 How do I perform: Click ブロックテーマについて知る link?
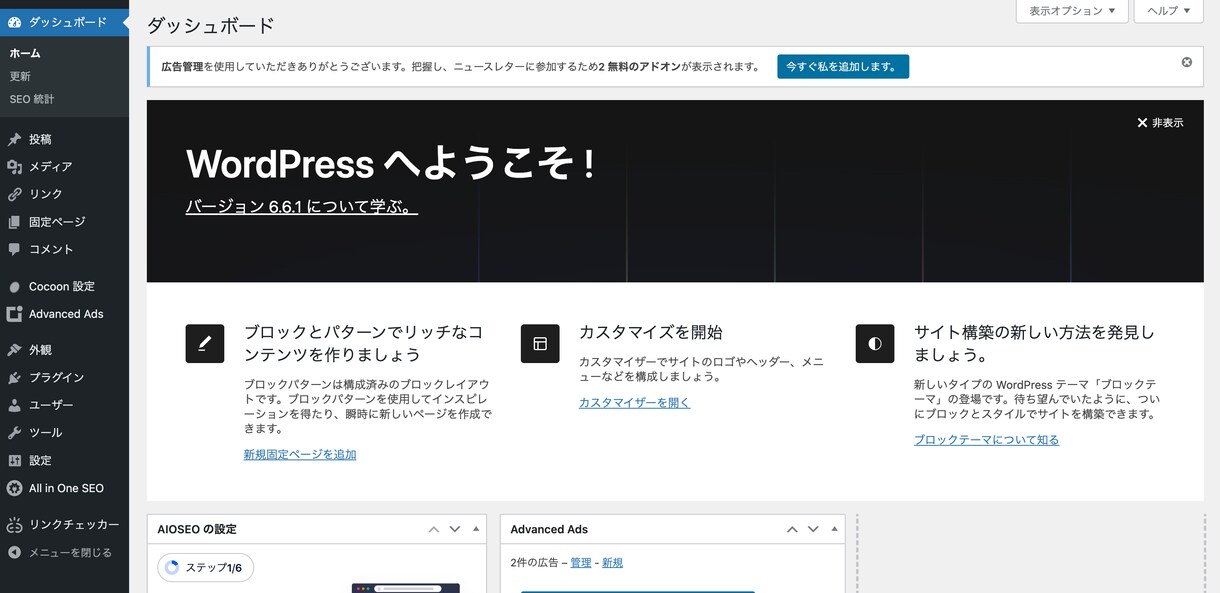click(986, 440)
